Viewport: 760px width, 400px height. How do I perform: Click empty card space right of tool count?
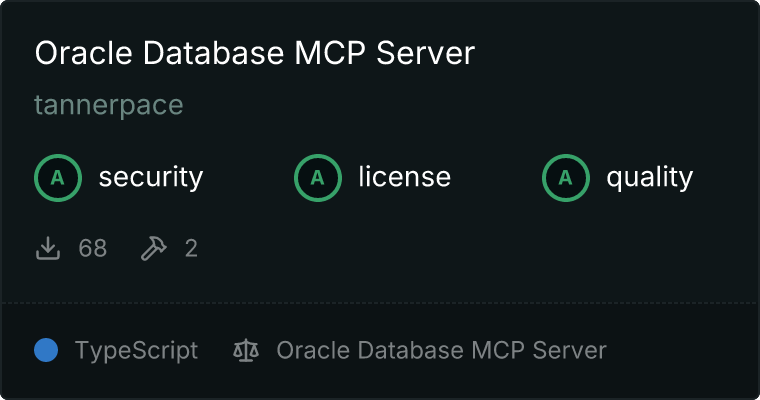(480, 248)
